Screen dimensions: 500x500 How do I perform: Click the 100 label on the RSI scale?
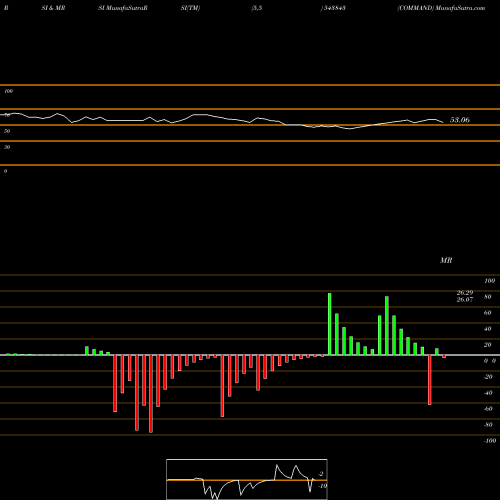pyautogui.click(x=8, y=91)
